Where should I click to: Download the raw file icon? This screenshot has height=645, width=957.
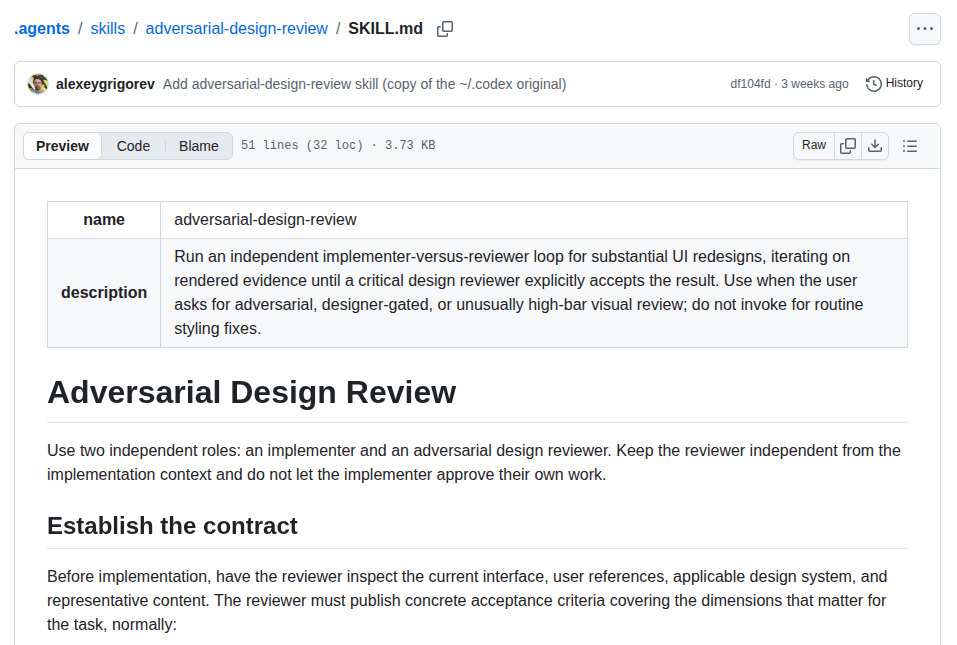tap(875, 146)
